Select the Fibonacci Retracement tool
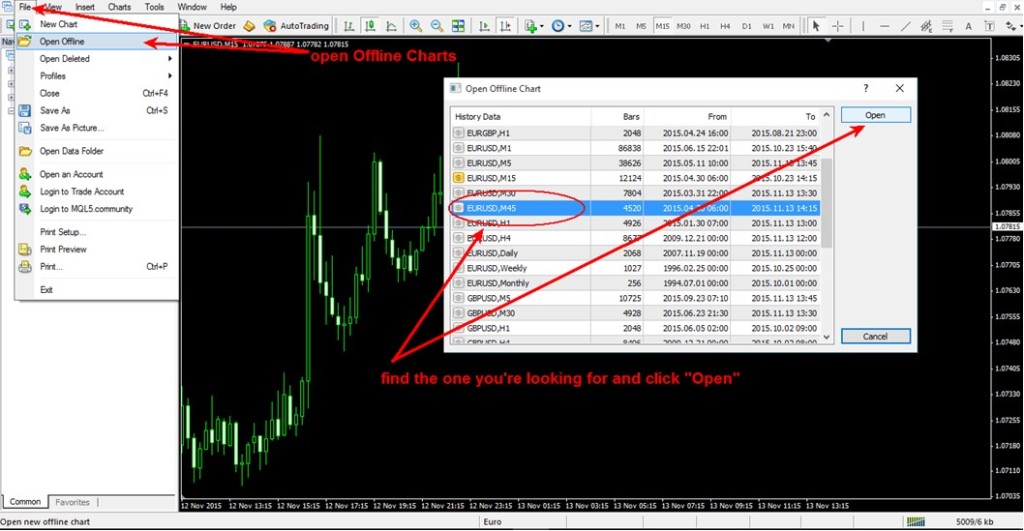Screen dimensions: 1024x531 (x=947, y=25)
